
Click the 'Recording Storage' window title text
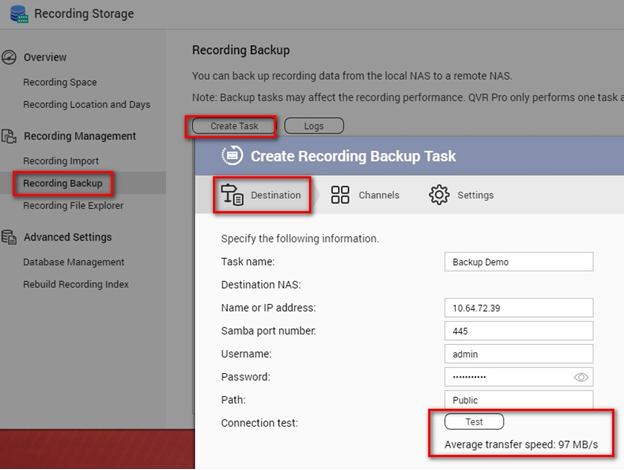(84, 14)
